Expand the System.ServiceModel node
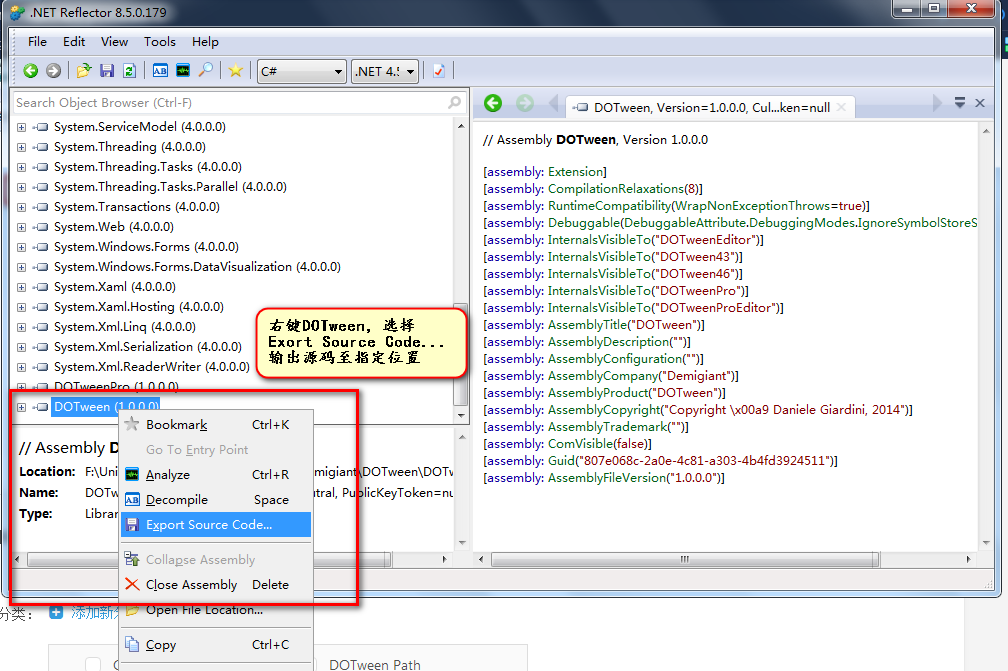The image size is (1008, 671). pyautogui.click(x=21, y=127)
